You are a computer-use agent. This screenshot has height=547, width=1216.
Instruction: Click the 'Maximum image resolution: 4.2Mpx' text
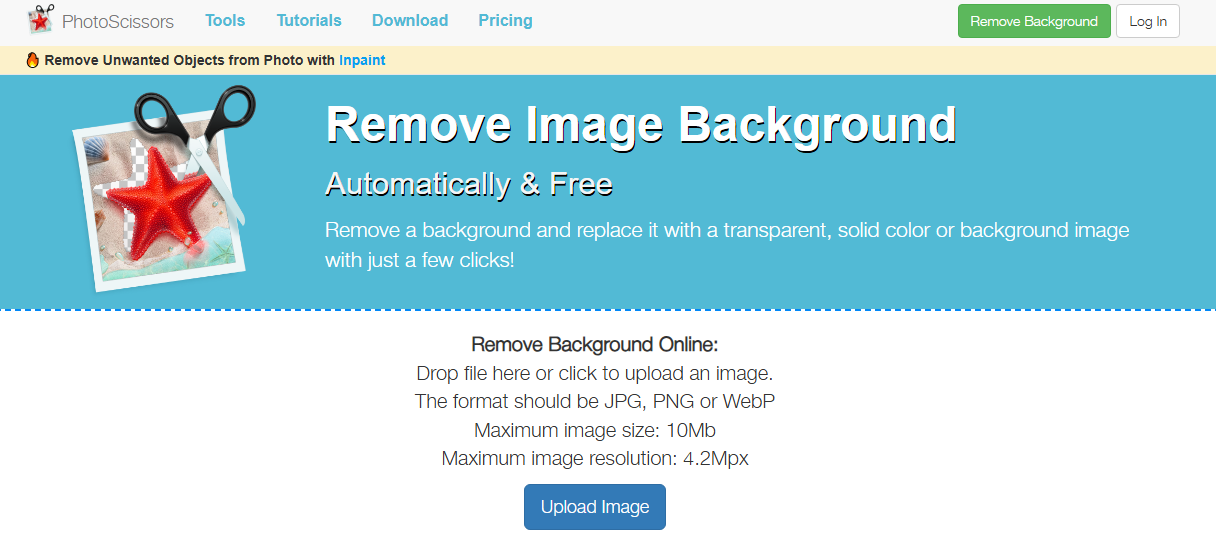pos(595,459)
